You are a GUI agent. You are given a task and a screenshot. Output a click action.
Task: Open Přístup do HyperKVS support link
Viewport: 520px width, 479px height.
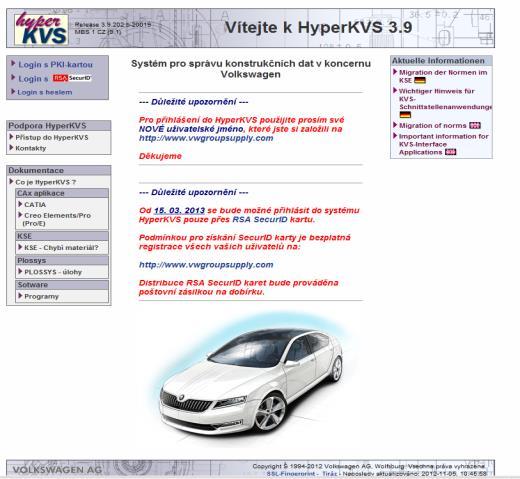[52, 137]
